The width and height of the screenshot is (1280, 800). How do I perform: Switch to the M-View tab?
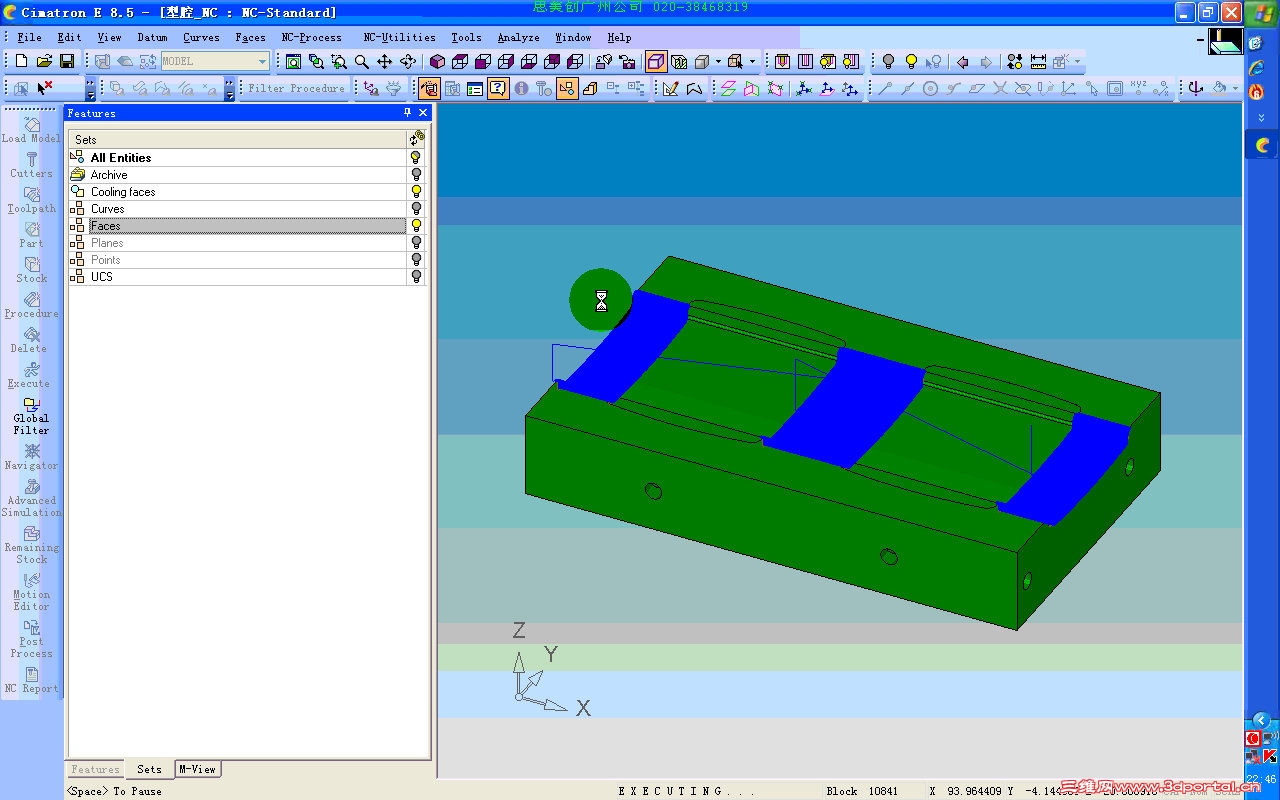click(x=197, y=769)
